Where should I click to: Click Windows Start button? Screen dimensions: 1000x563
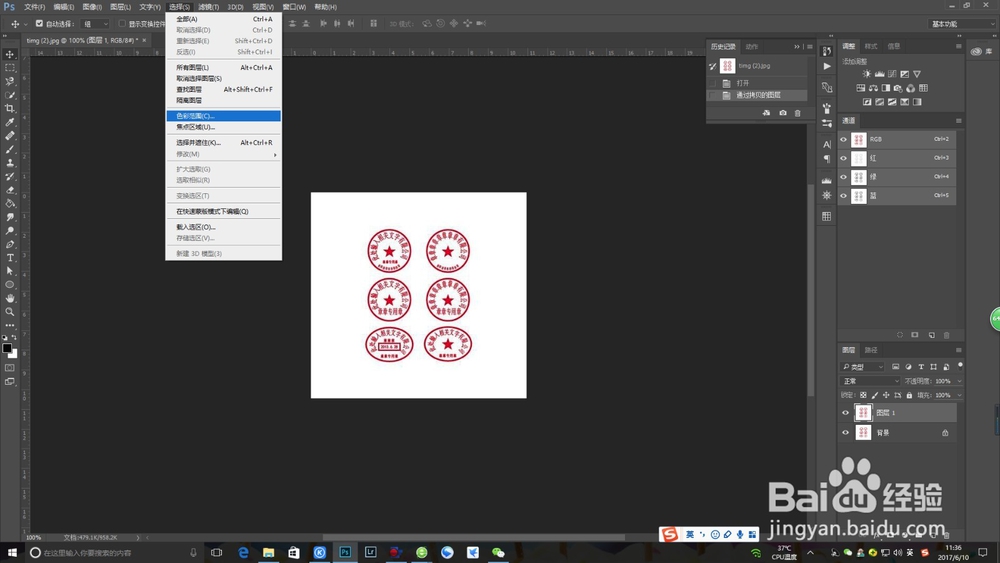pyautogui.click(x=11, y=552)
